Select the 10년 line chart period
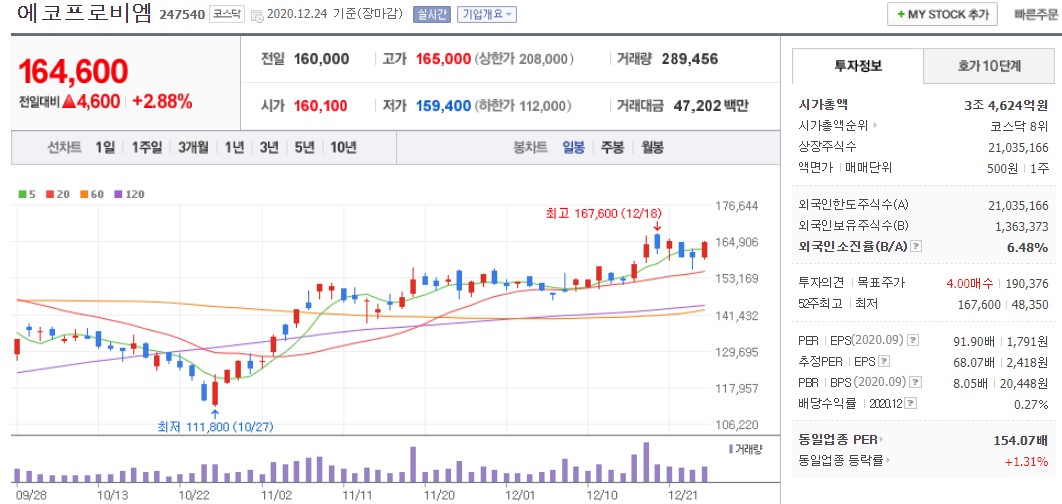This screenshot has width=1062, height=504. pyautogui.click(x=343, y=147)
